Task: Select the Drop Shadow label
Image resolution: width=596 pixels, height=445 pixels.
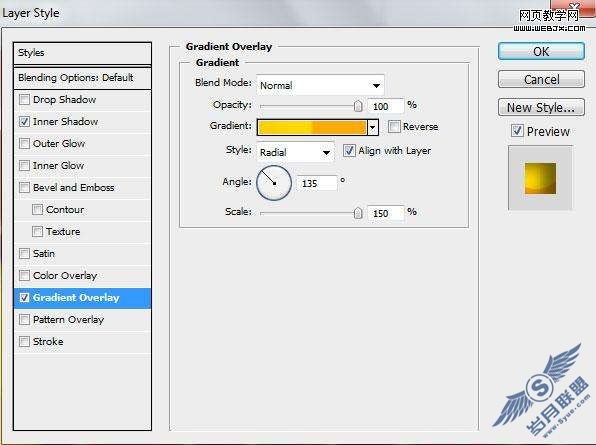Action: (x=64, y=100)
